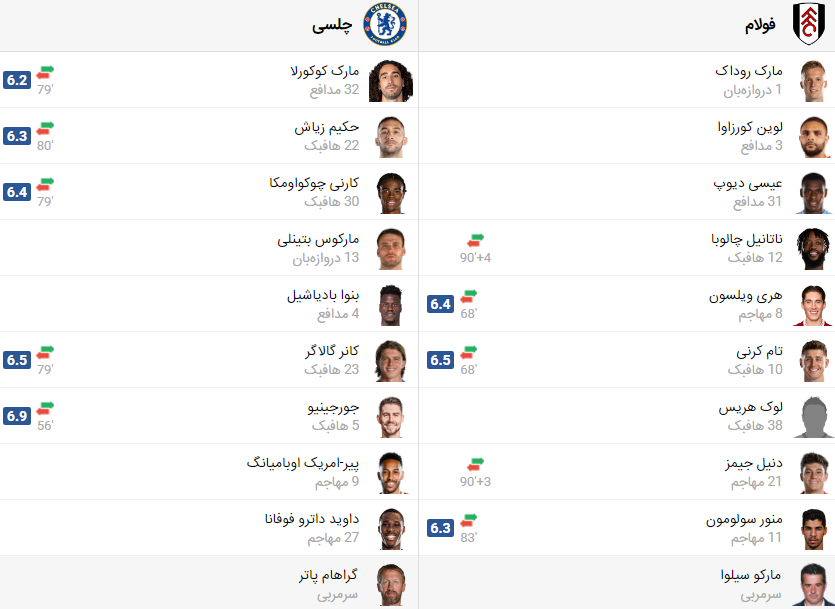Click substitution icon next to Manor Solomon

469,520
